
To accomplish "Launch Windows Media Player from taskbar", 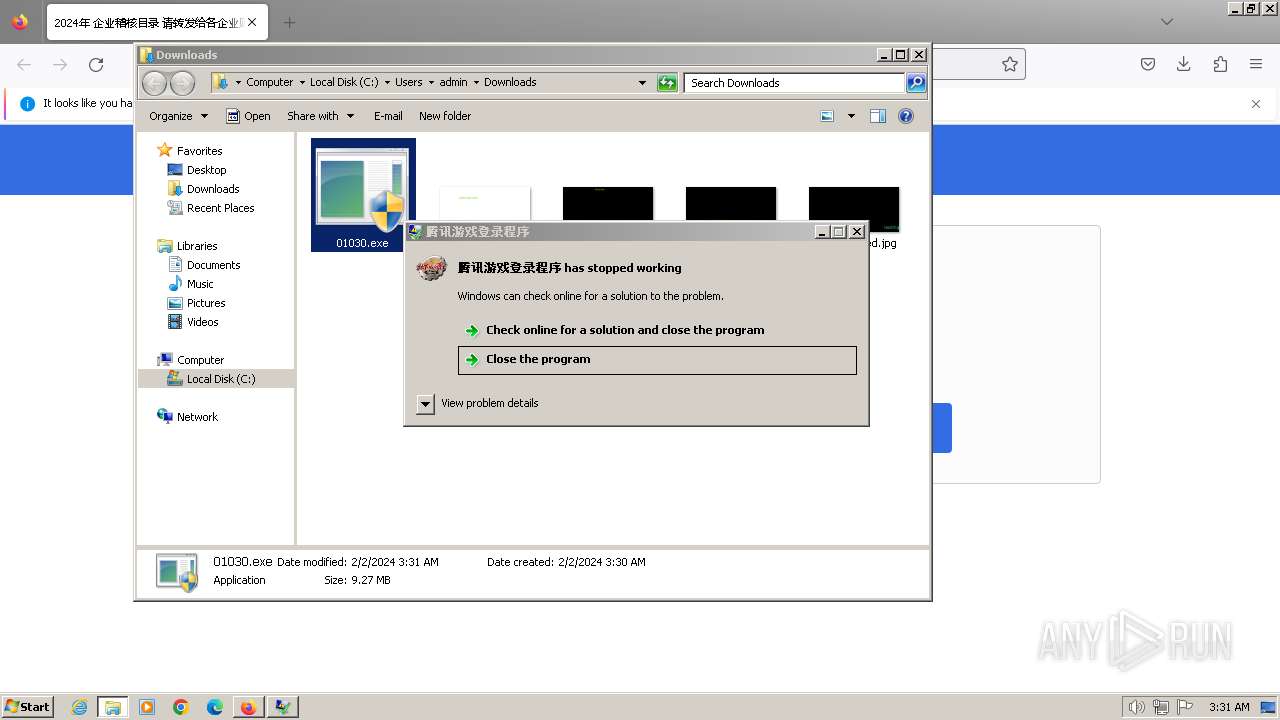I will tap(147, 707).
